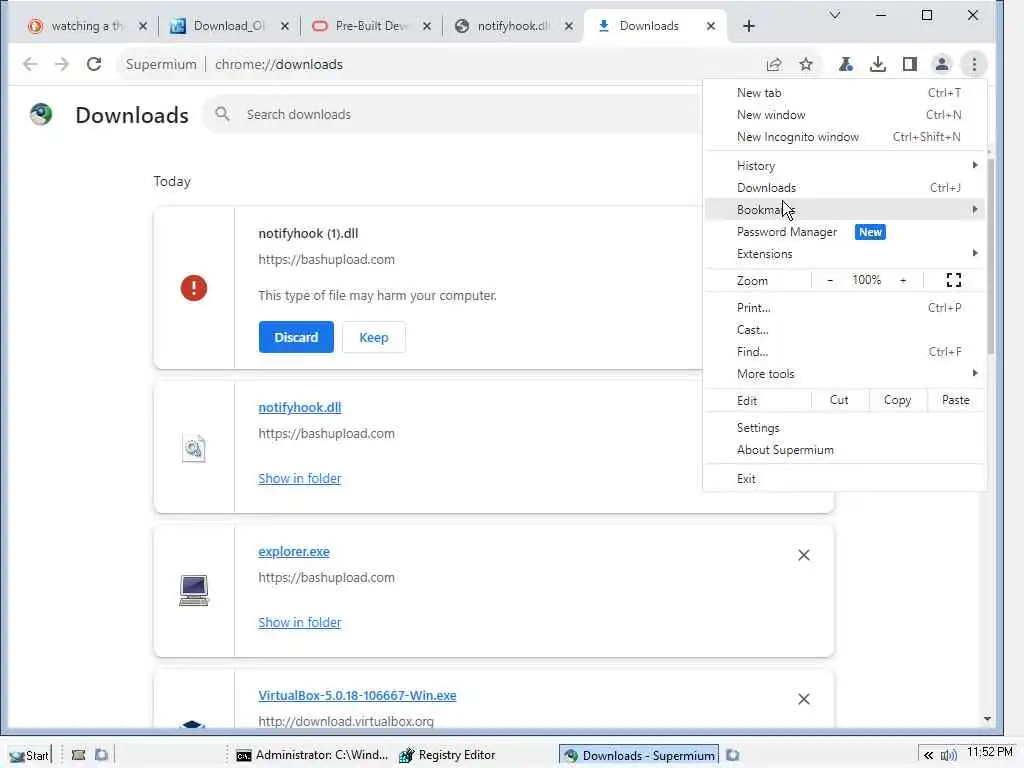
Task: Switch to Administrator command prompt taskbar item
Action: pyautogui.click(x=312, y=756)
